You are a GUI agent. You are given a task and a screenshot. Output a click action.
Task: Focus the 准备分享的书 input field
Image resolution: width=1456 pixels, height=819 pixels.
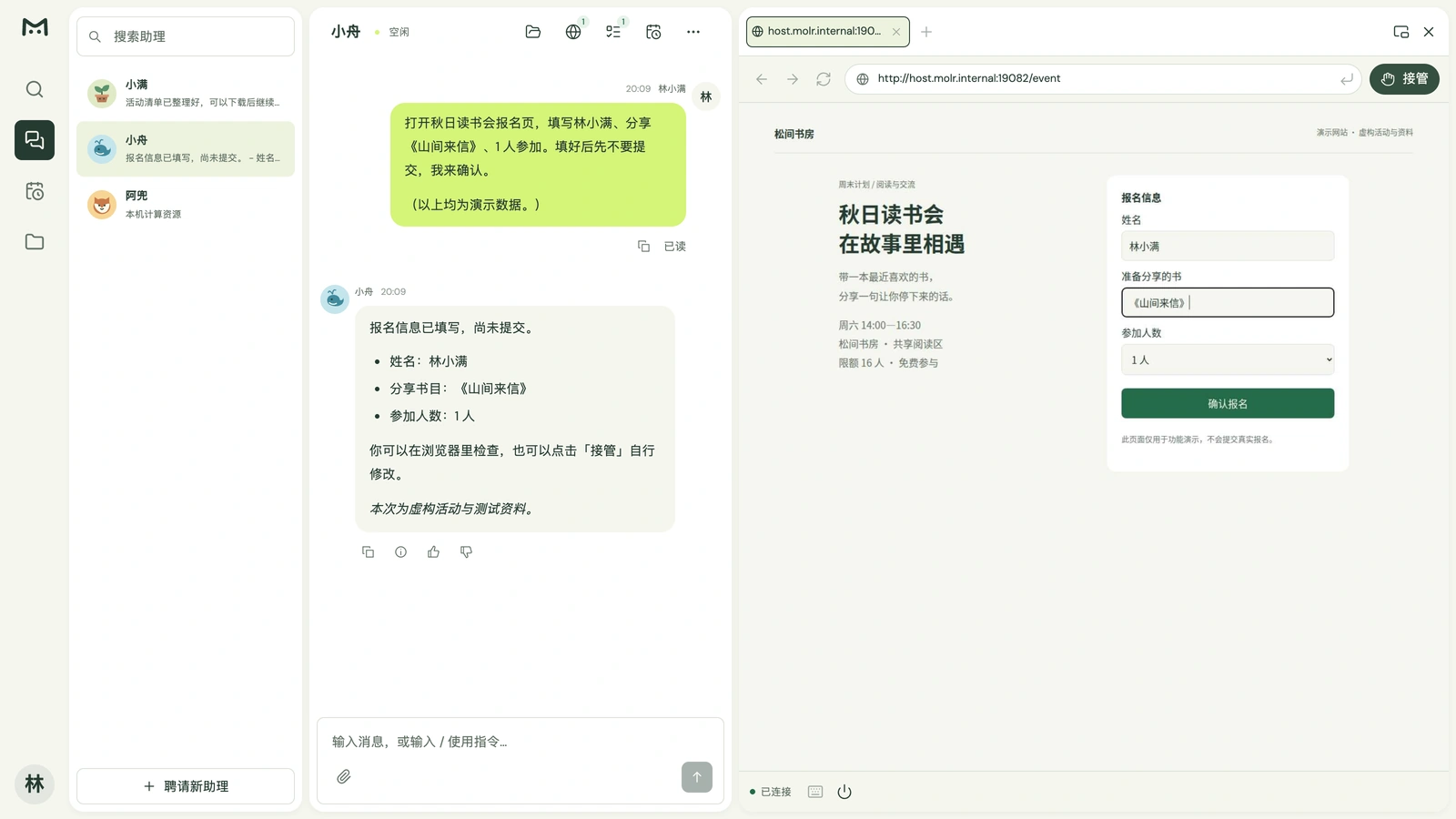click(1228, 302)
